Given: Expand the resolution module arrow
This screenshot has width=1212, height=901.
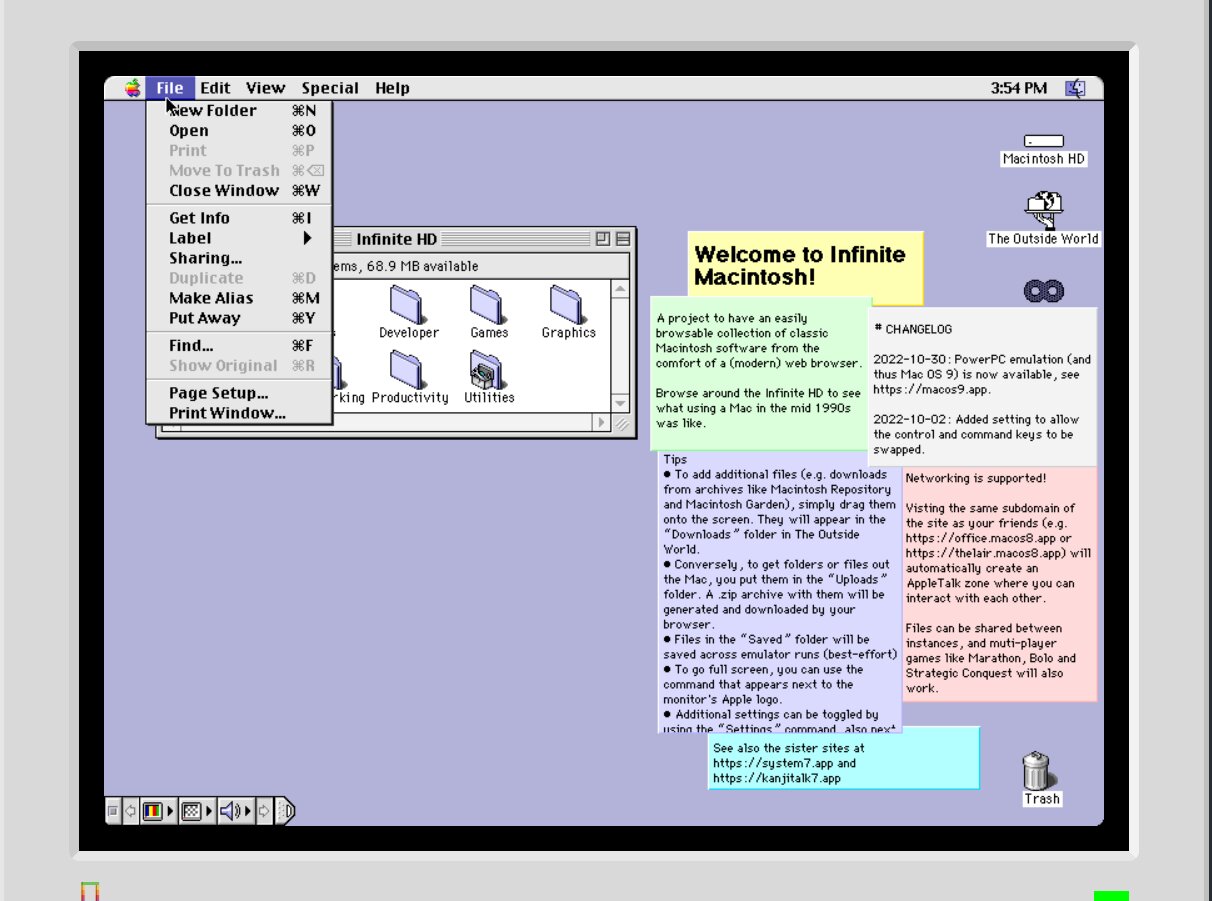Looking at the screenshot, I should pos(210,810).
